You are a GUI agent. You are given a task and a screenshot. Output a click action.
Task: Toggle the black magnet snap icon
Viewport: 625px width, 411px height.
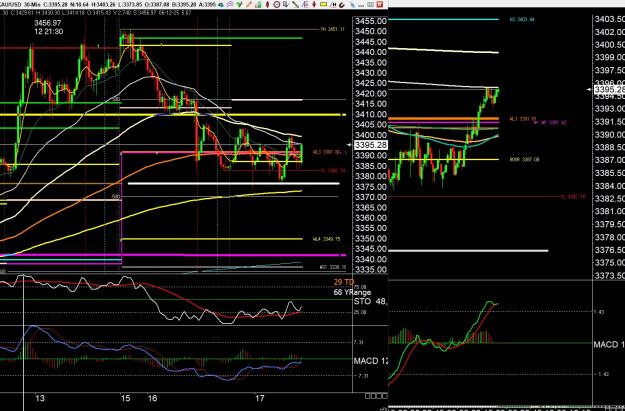[342, 5]
